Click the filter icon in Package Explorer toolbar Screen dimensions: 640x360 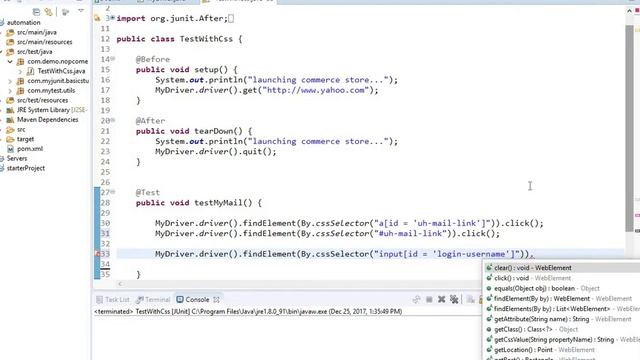click(x=65, y=12)
